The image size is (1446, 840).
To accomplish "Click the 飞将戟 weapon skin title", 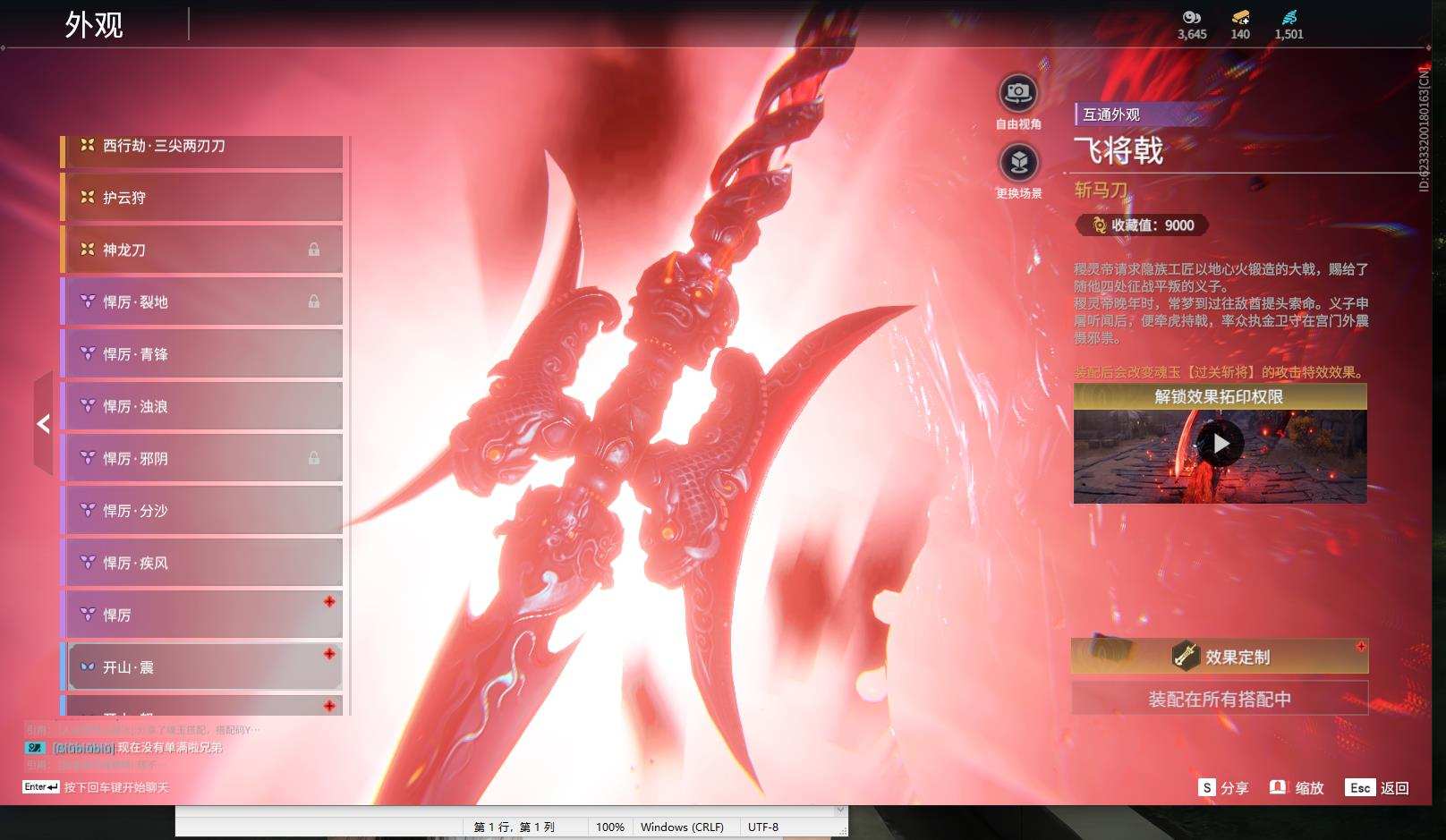I will coord(1119,150).
